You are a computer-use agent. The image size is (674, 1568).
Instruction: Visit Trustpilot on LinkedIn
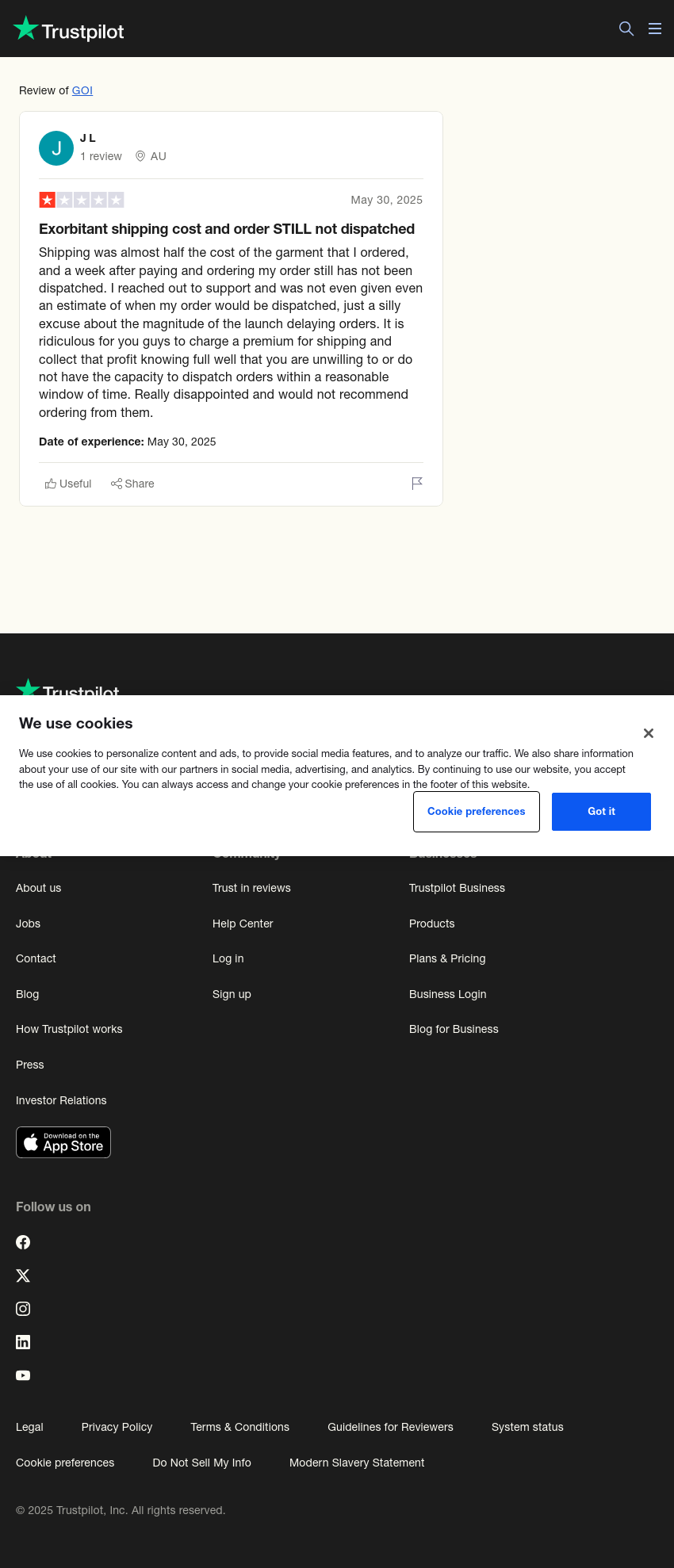click(23, 1342)
